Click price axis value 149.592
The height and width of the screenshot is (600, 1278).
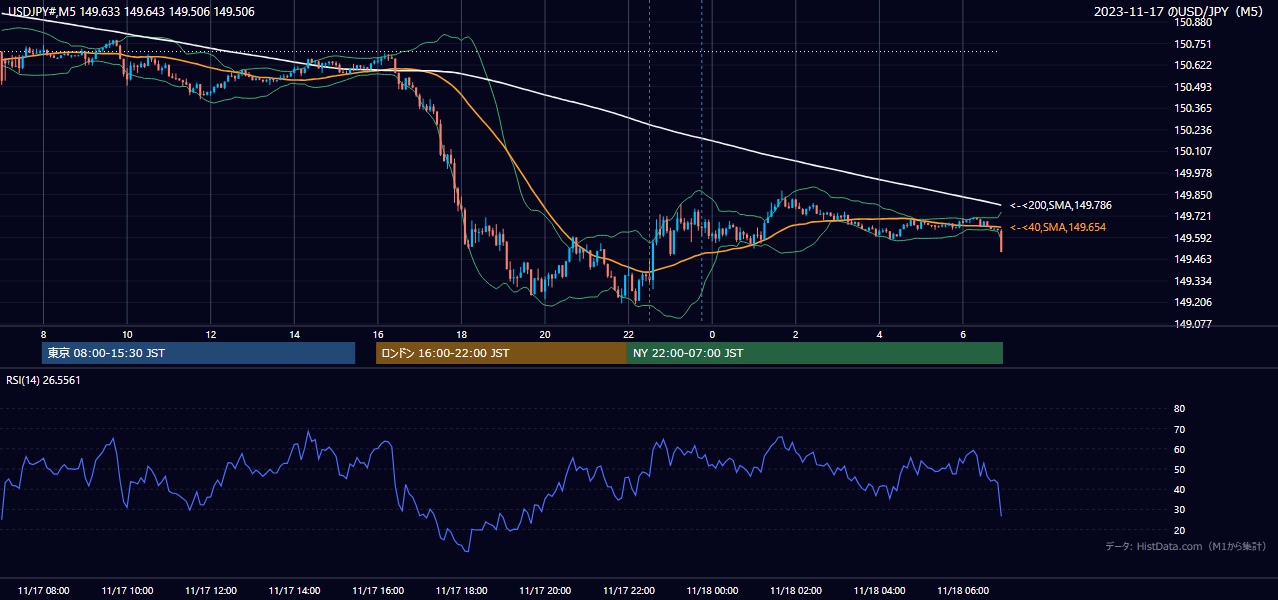coord(1192,238)
